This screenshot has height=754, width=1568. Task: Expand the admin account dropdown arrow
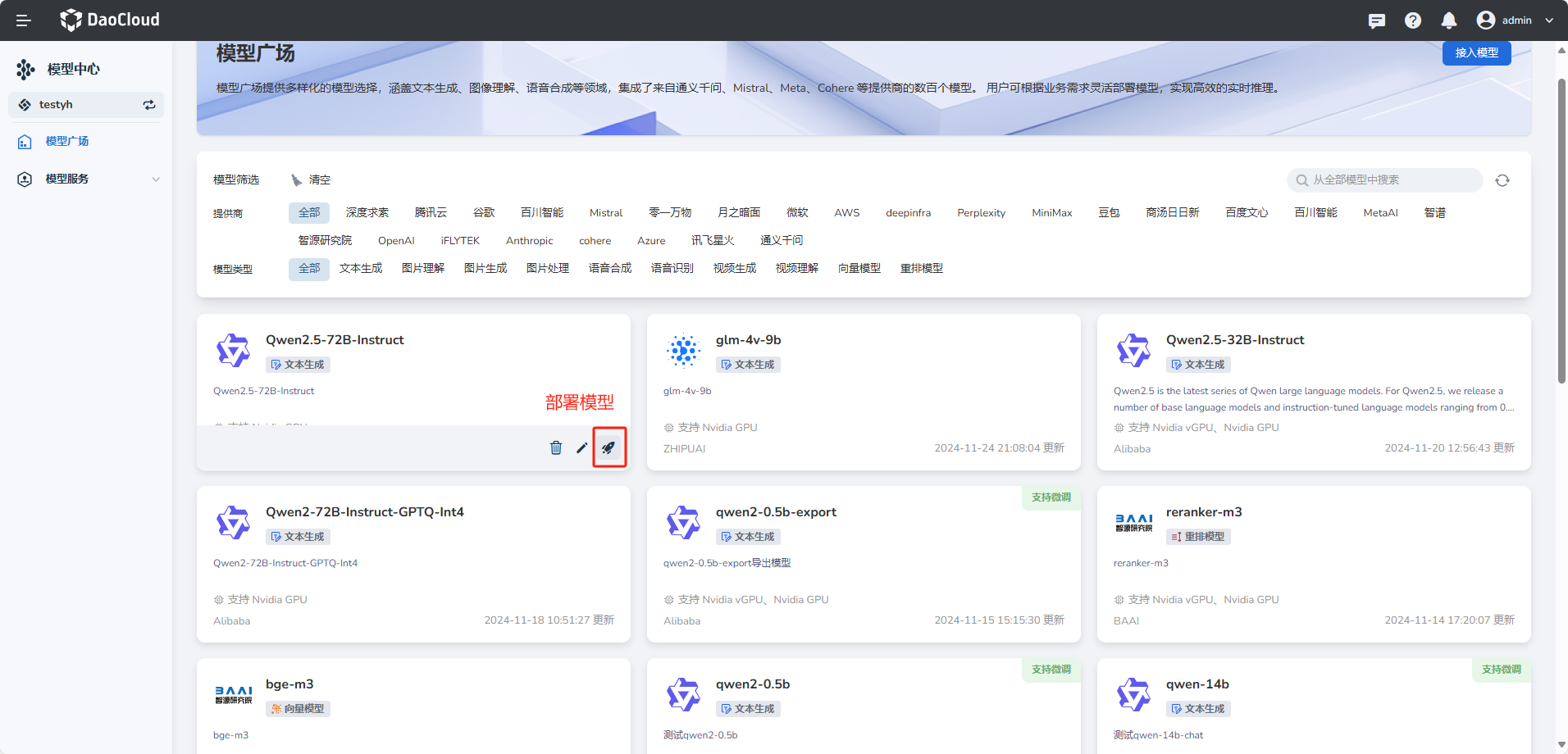(1549, 20)
